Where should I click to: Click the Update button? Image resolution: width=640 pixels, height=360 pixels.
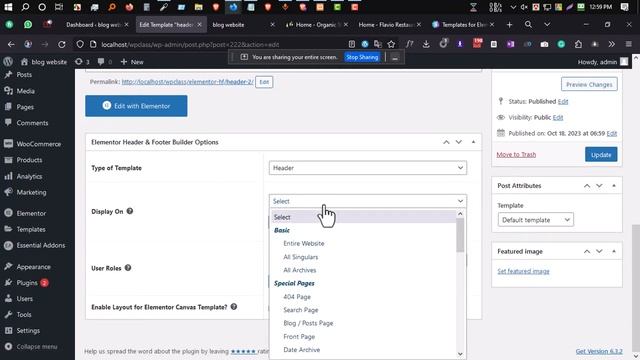(x=601, y=155)
